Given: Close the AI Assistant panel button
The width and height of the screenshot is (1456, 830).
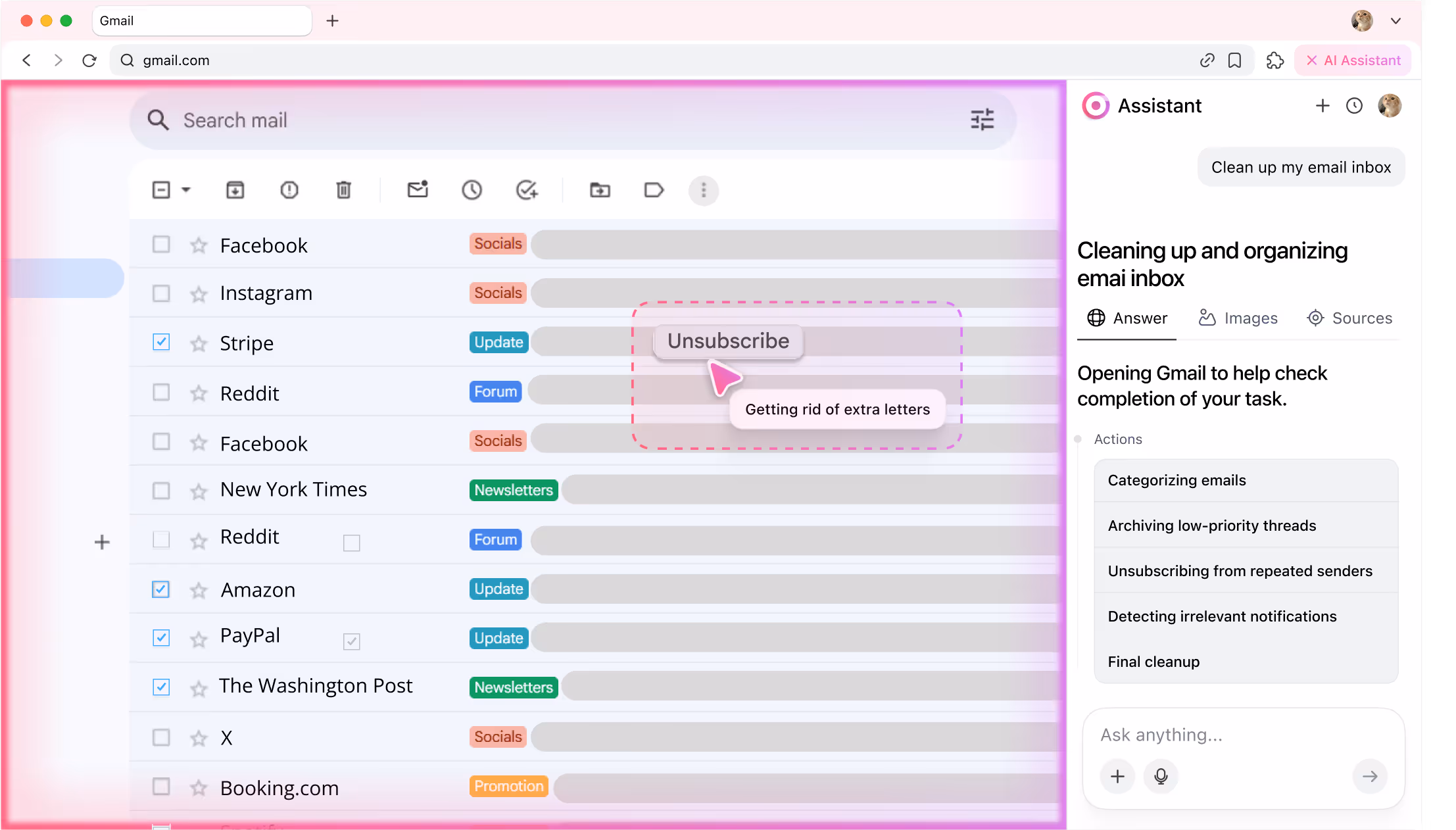Looking at the screenshot, I should (x=1353, y=61).
